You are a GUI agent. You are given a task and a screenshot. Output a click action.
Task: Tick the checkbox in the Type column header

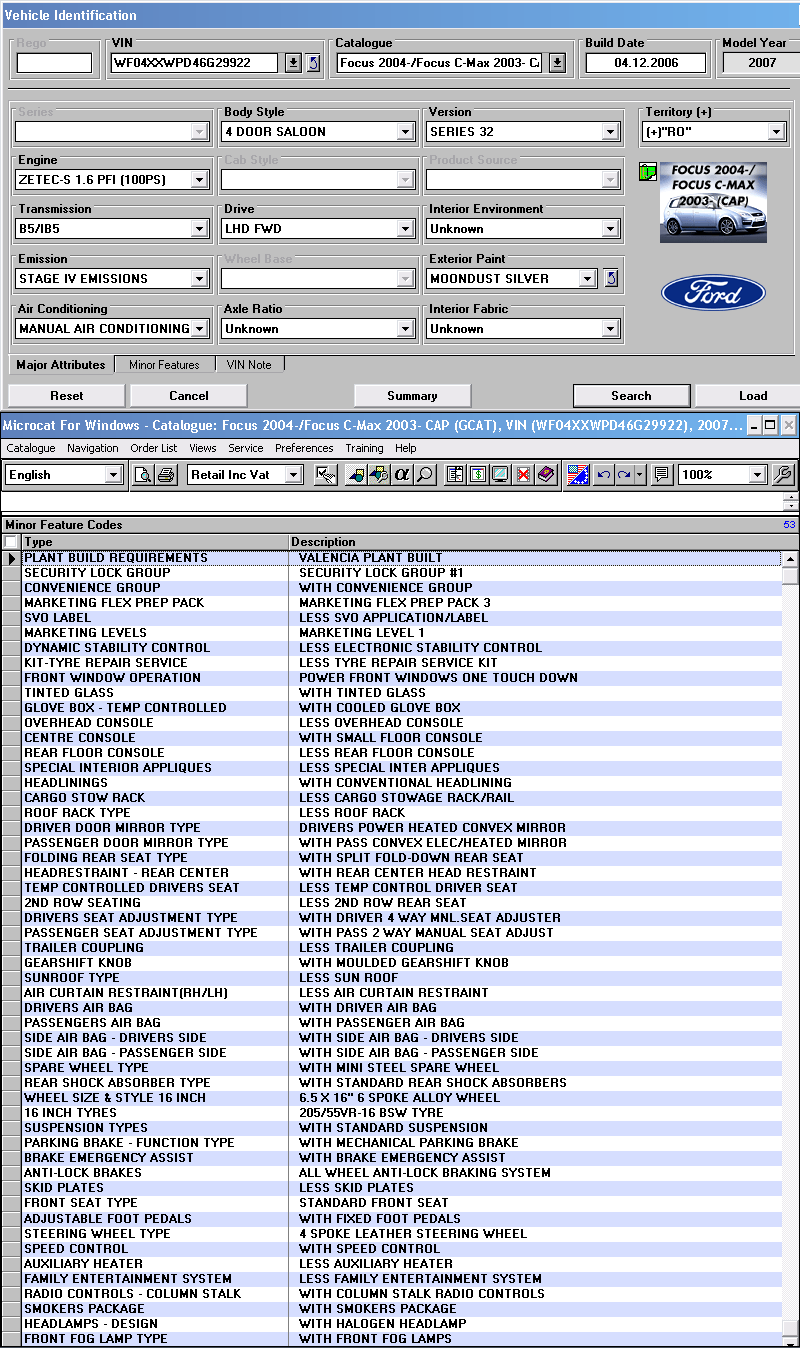pos(11,542)
